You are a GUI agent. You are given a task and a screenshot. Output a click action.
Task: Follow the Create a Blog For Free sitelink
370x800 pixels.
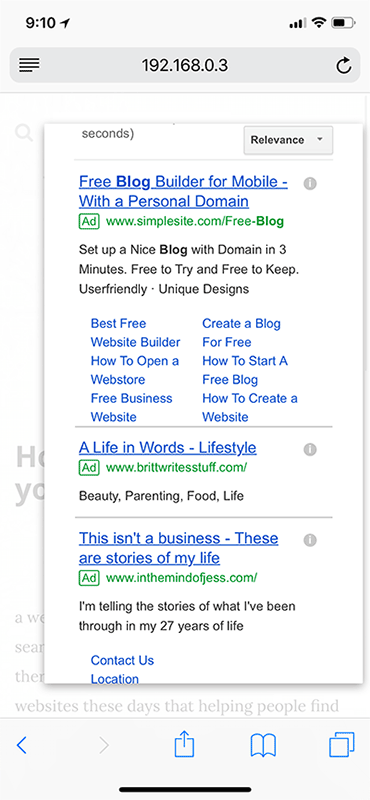241,333
